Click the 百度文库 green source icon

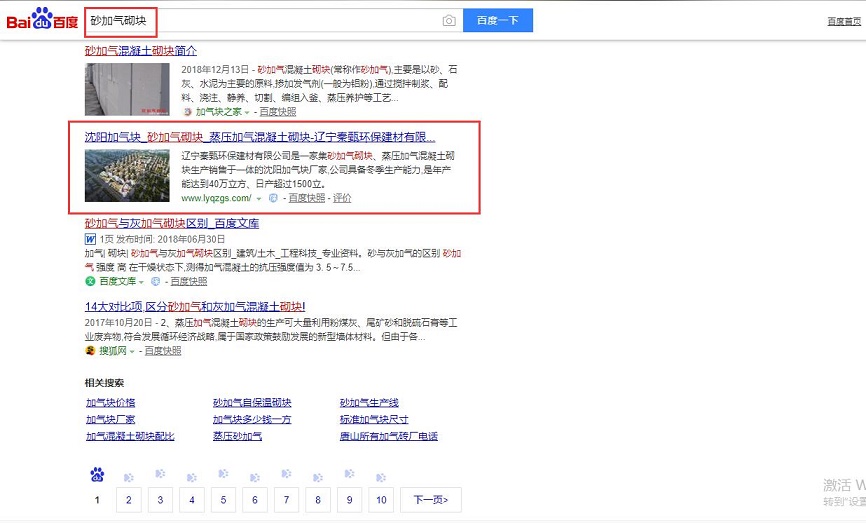pos(90,281)
